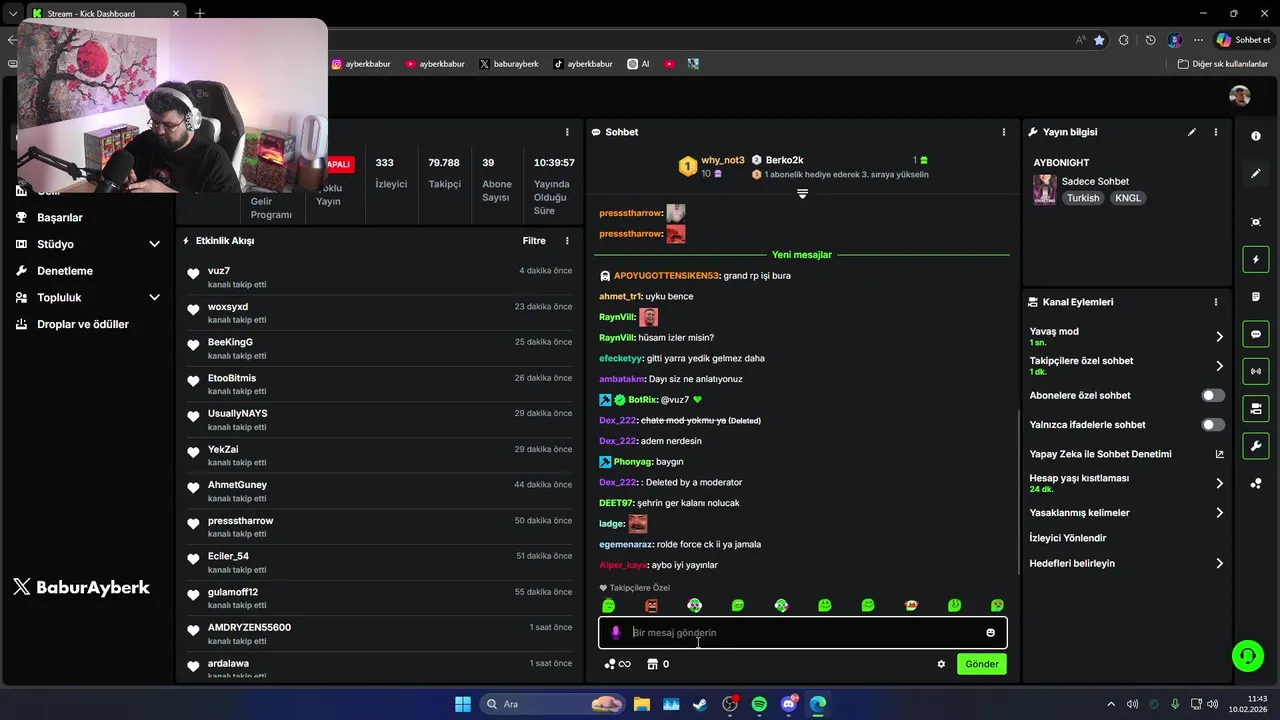
Task: Click the document icon in right sidebar
Action: pyautogui.click(x=1256, y=297)
